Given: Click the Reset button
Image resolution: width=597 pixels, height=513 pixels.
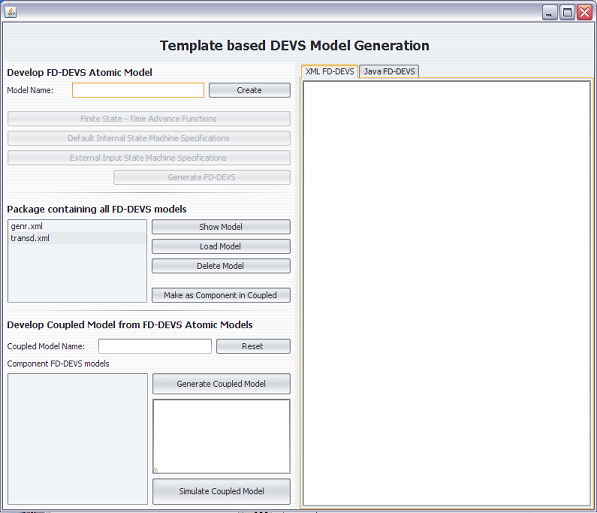Looking at the screenshot, I should [x=253, y=346].
